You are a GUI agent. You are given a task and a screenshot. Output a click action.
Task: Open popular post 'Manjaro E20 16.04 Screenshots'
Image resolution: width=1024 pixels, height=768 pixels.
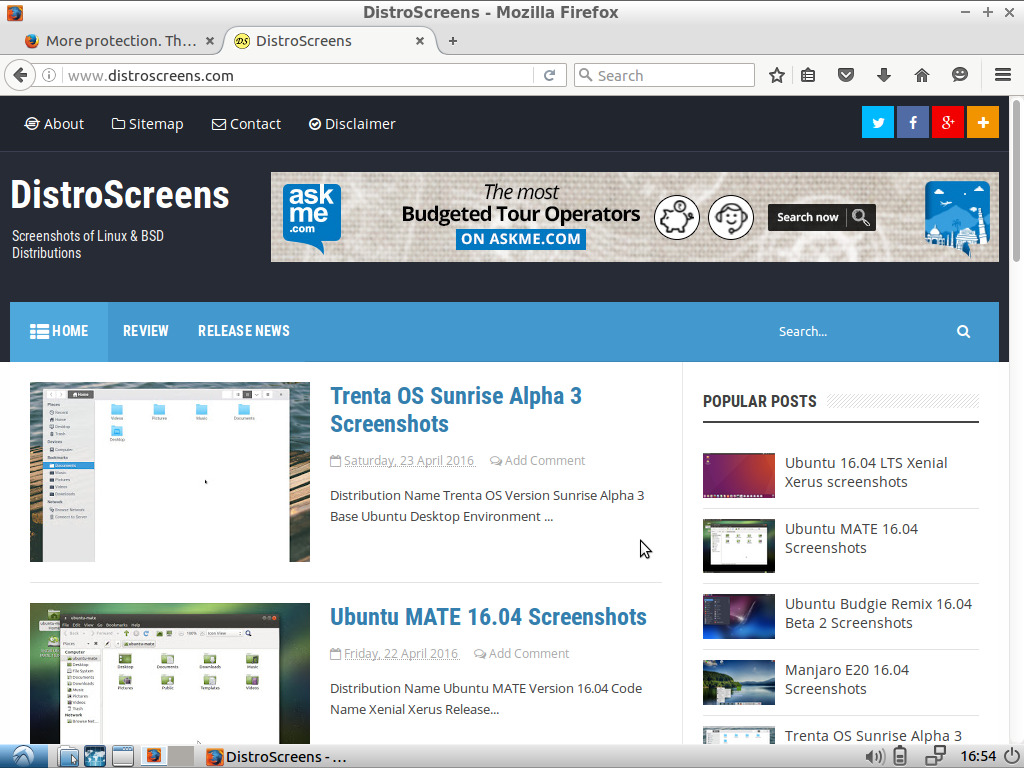pos(847,679)
